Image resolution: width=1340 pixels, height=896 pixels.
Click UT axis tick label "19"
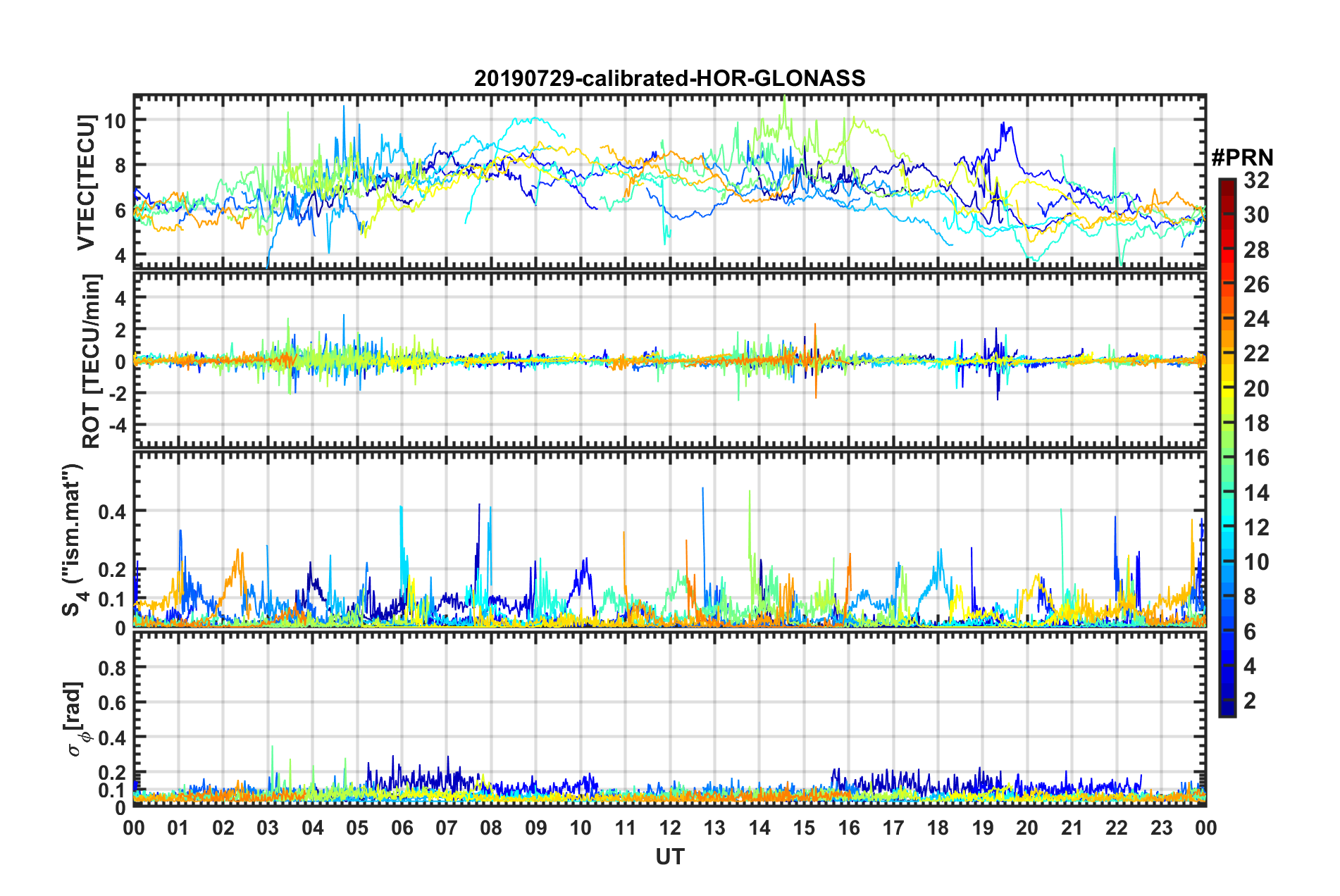coord(983,828)
